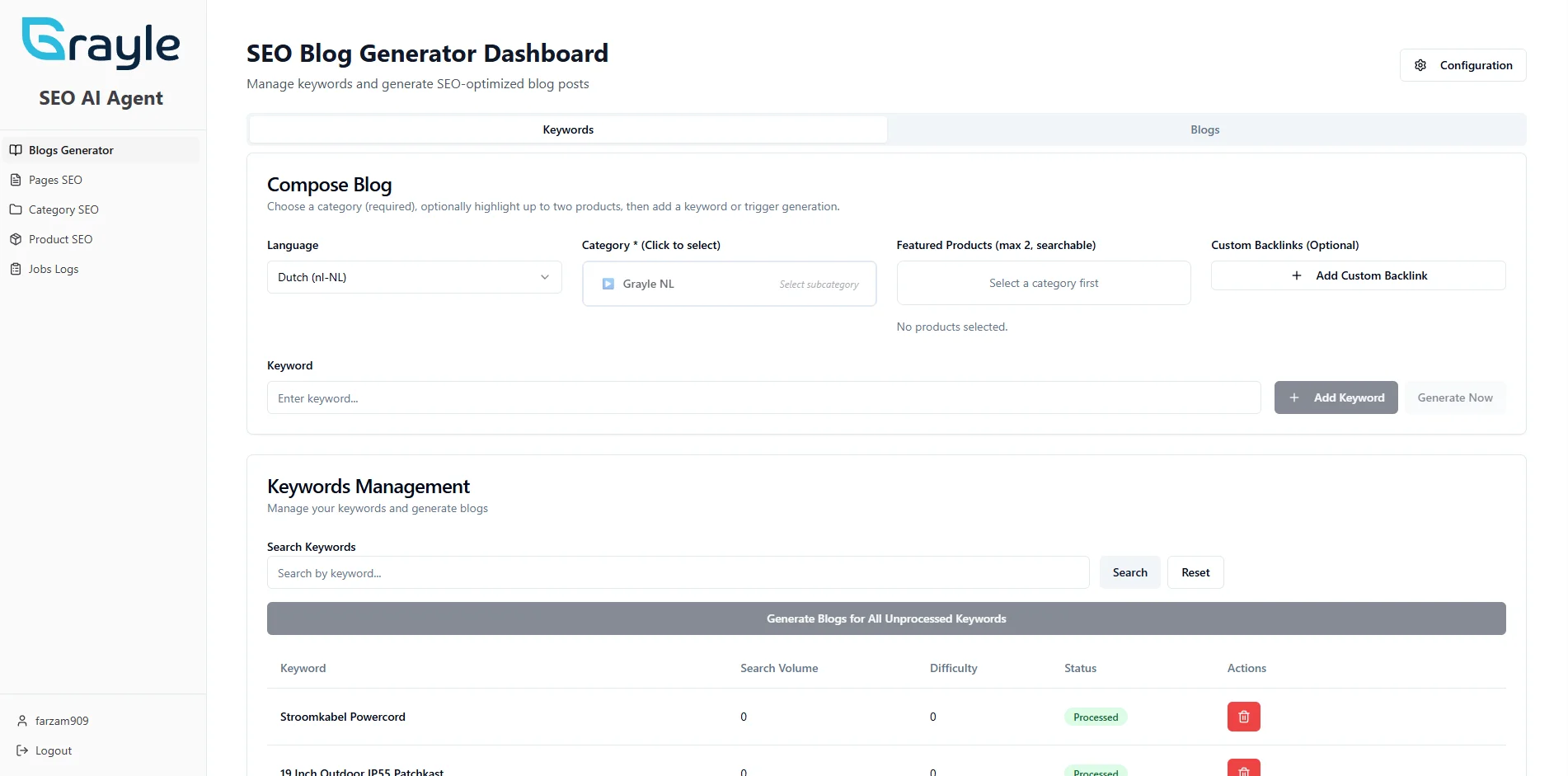Select the Keywords tab
Image resolution: width=1568 pixels, height=776 pixels.
[x=568, y=129]
